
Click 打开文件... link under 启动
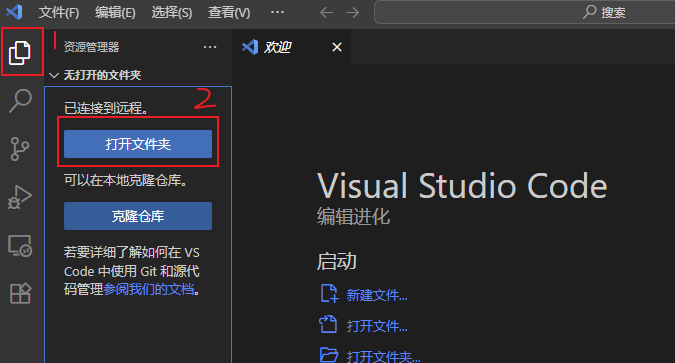[377, 326]
